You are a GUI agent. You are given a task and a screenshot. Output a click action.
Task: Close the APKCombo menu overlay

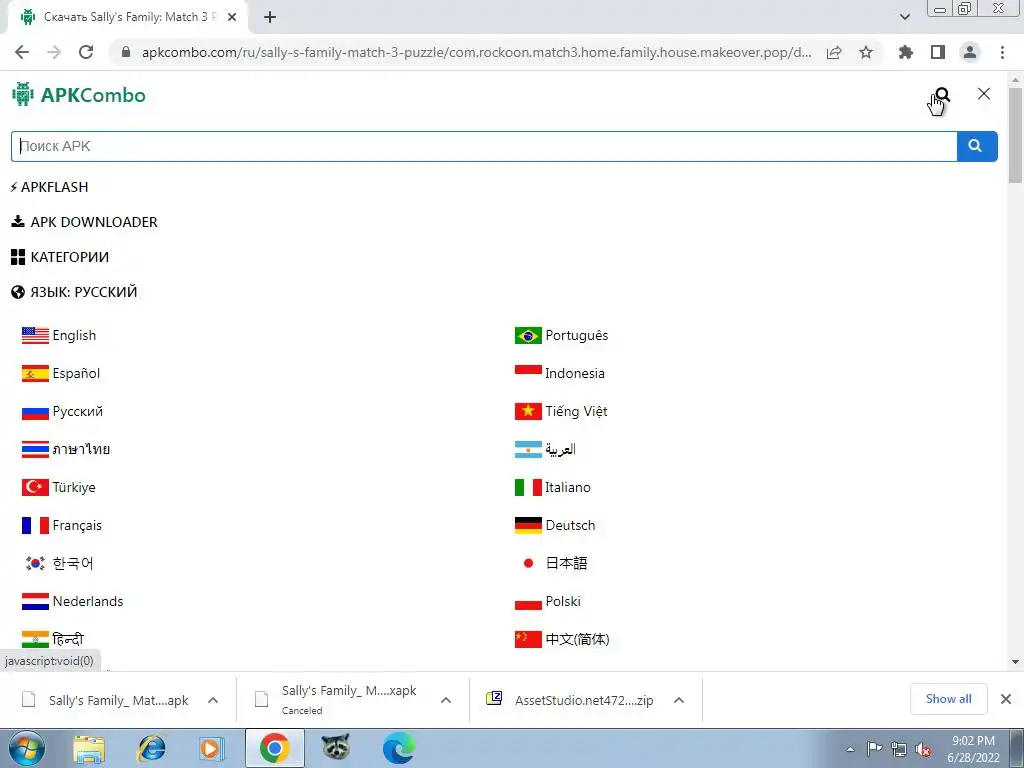tap(984, 94)
